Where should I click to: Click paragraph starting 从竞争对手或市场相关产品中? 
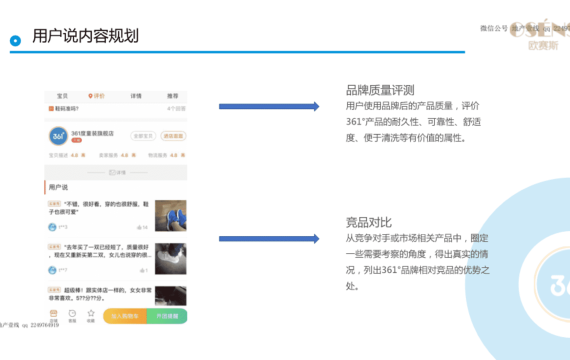pyautogui.click(x=418, y=262)
